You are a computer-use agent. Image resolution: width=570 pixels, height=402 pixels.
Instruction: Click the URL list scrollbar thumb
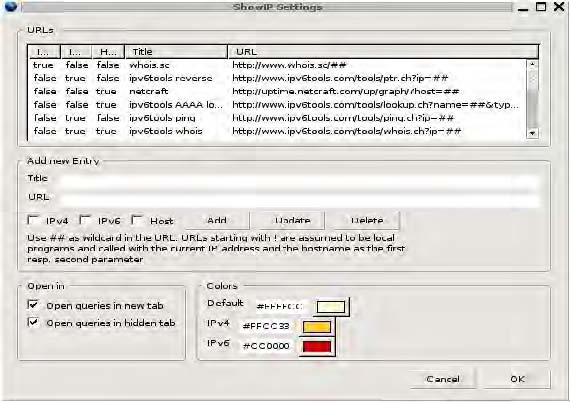pos(532,109)
